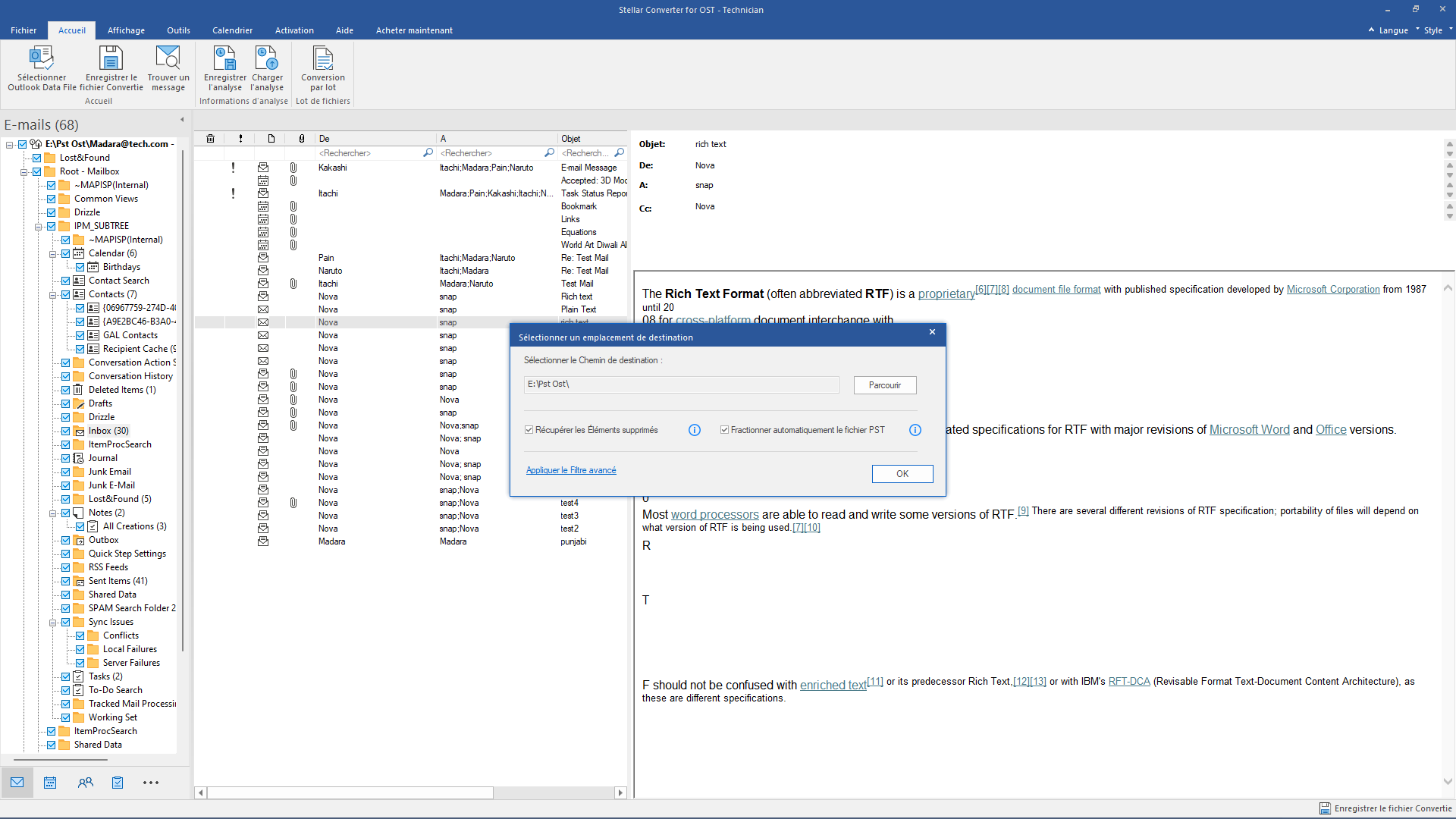Click the importance column header icon

click(x=240, y=139)
